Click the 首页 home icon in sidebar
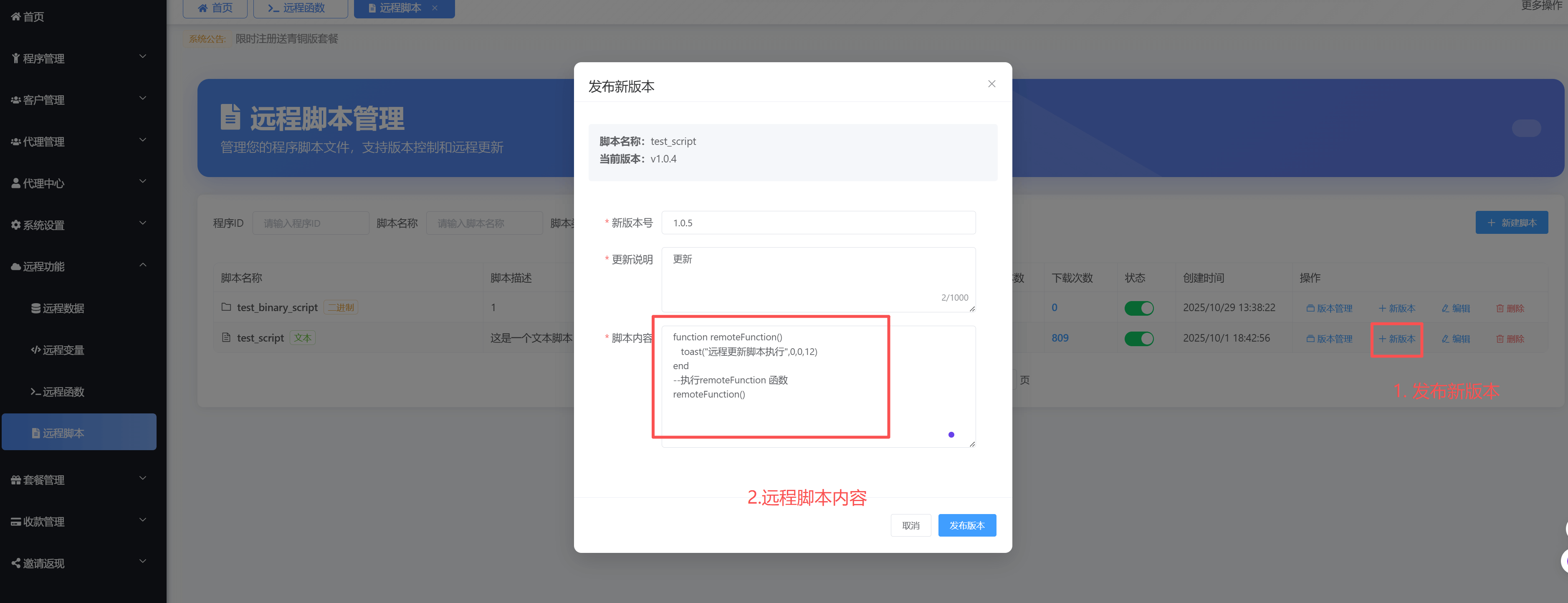The height and width of the screenshot is (603, 1568). (15, 16)
